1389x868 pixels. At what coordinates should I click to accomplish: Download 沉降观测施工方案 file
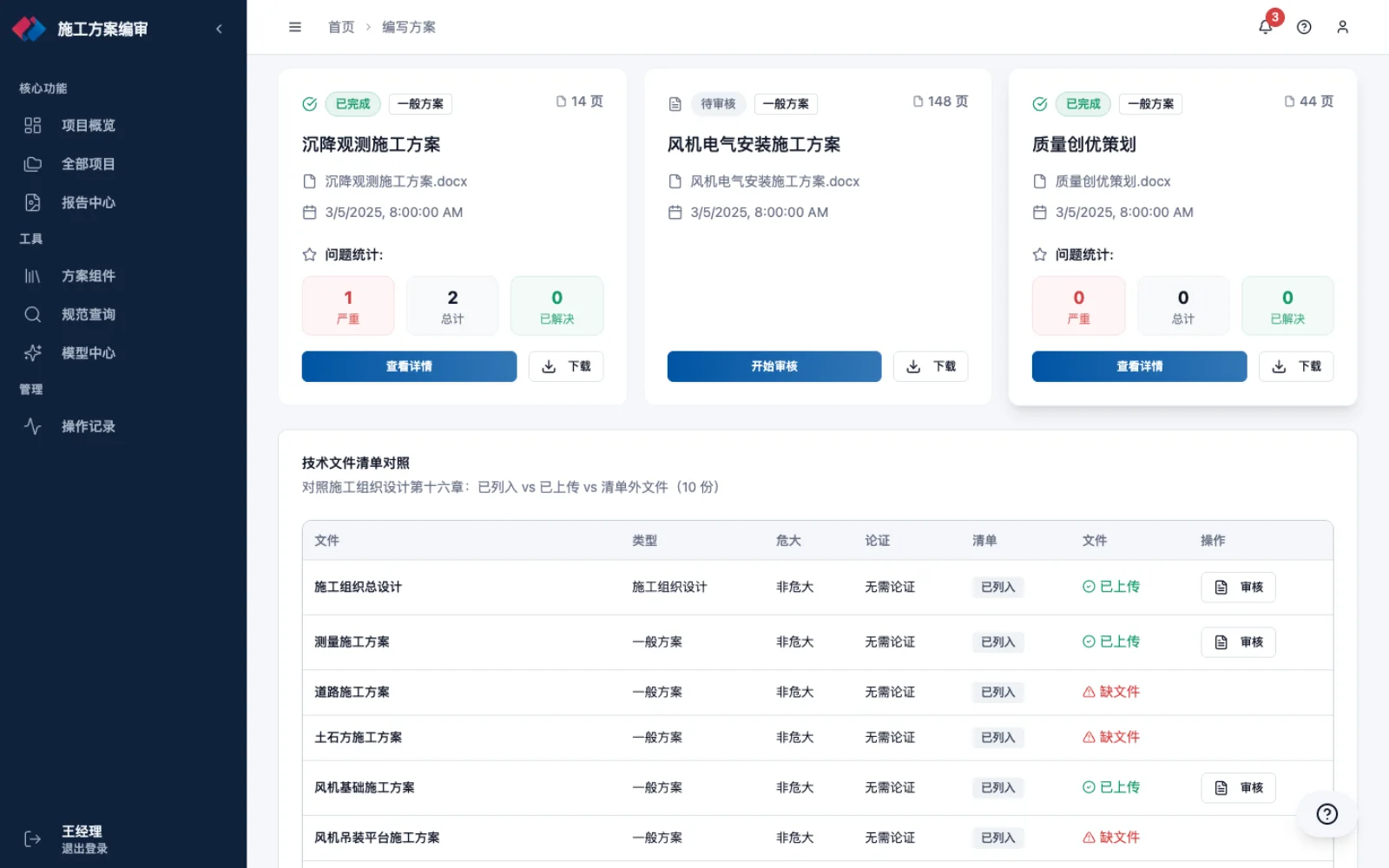click(566, 366)
